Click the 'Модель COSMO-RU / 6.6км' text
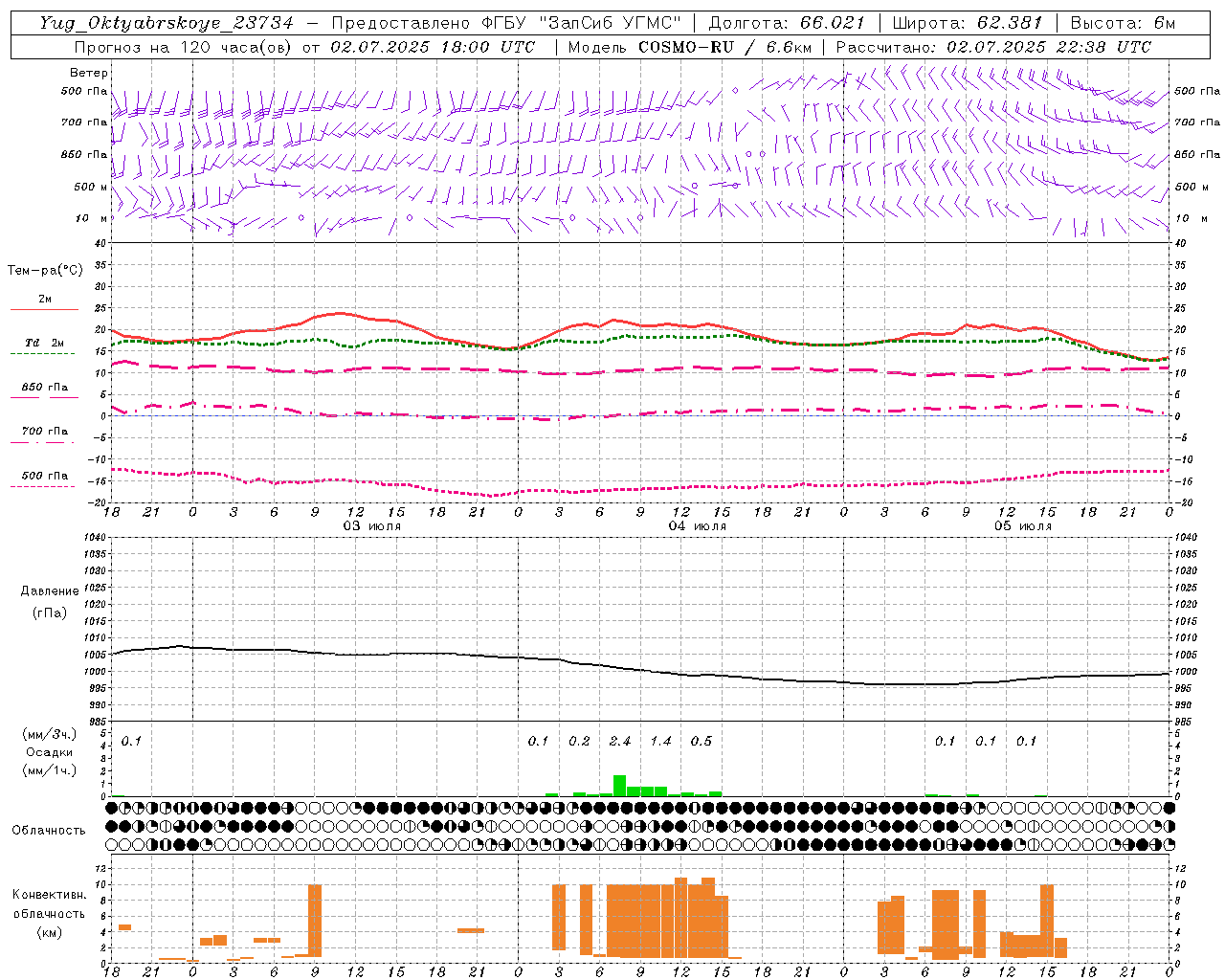Viewport: 1225px width, 980px height. click(690, 47)
